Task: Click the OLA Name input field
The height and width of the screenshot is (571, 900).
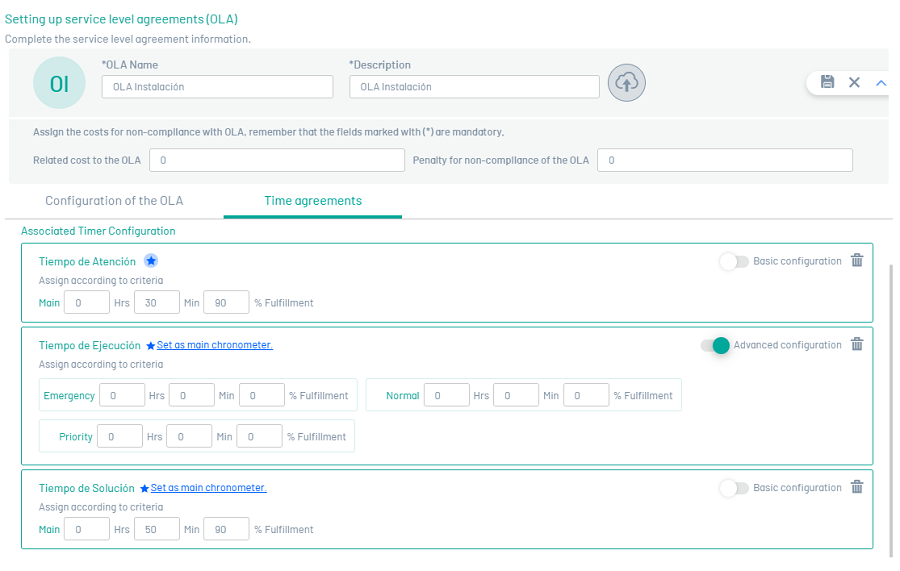Action: (217, 87)
